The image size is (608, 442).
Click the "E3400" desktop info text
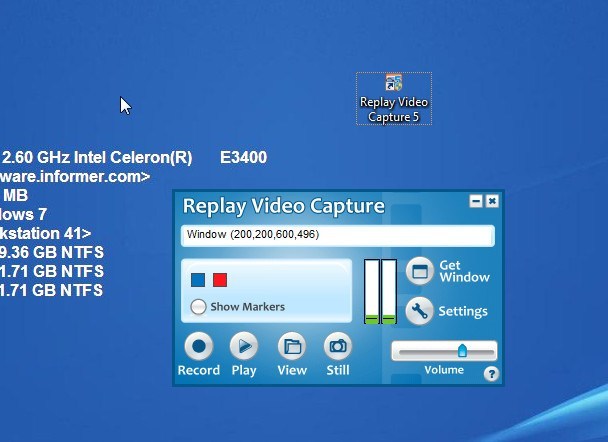click(x=244, y=157)
